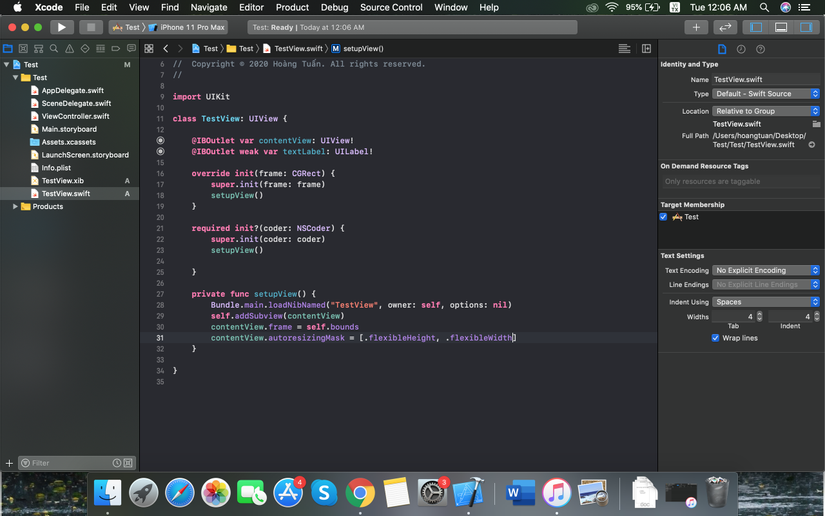Click the Run (play) button
The width and height of the screenshot is (825, 516).
click(x=61, y=27)
